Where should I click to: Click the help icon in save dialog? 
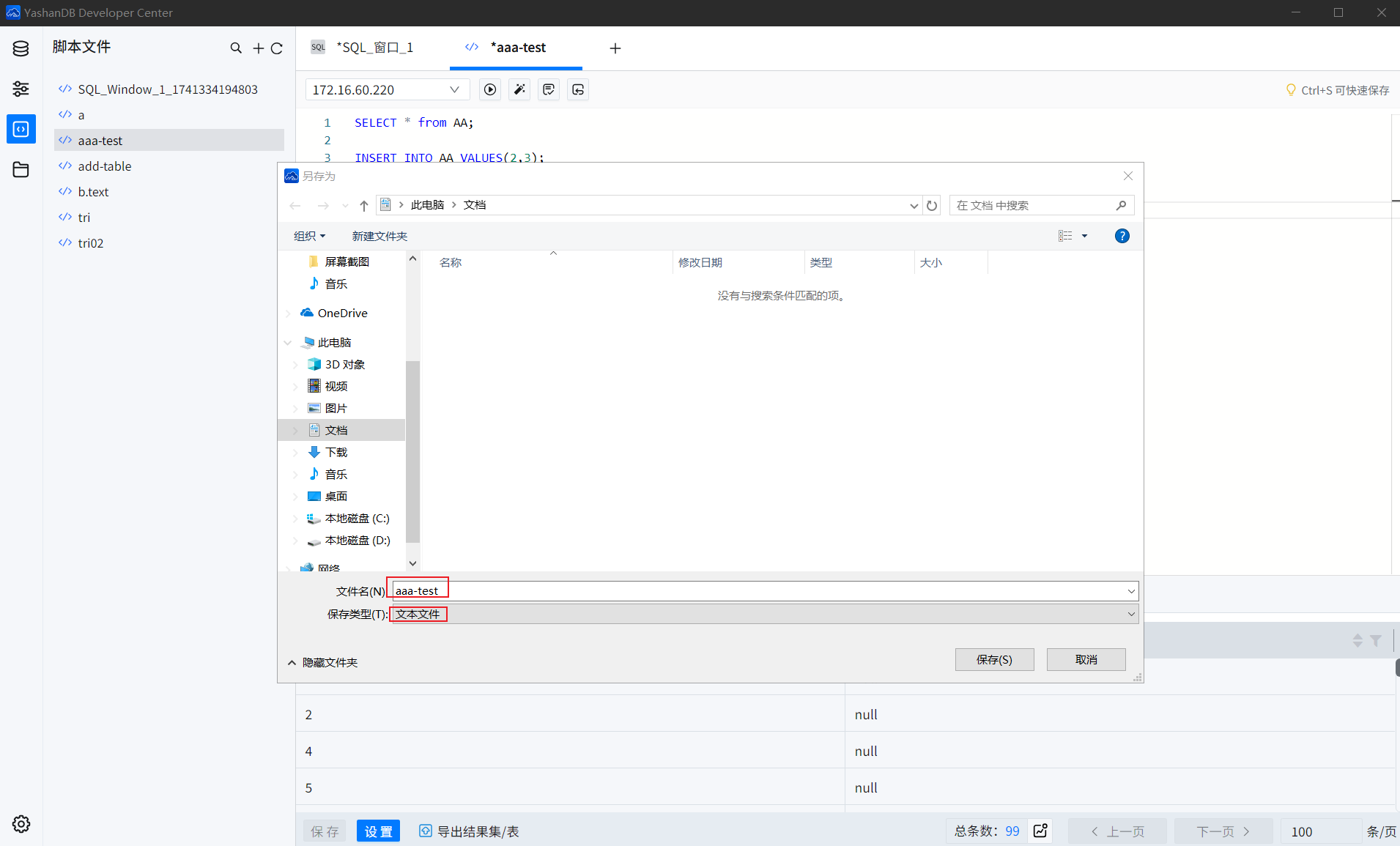1122,236
